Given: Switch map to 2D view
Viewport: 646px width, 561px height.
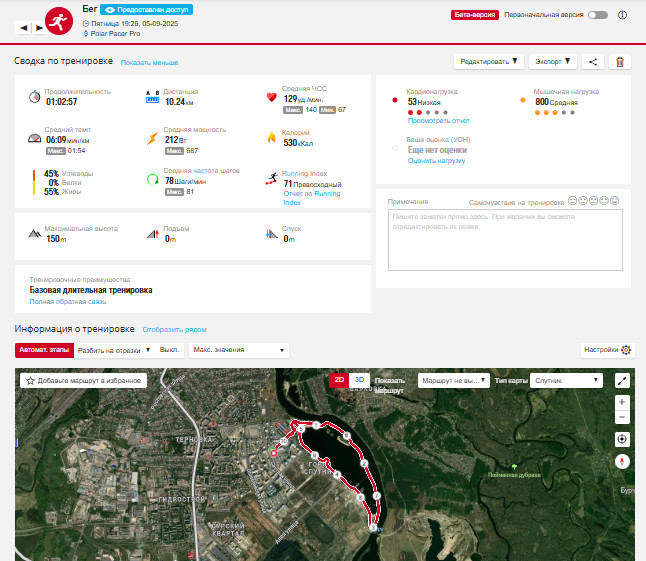Looking at the screenshot, I should 339,380.
